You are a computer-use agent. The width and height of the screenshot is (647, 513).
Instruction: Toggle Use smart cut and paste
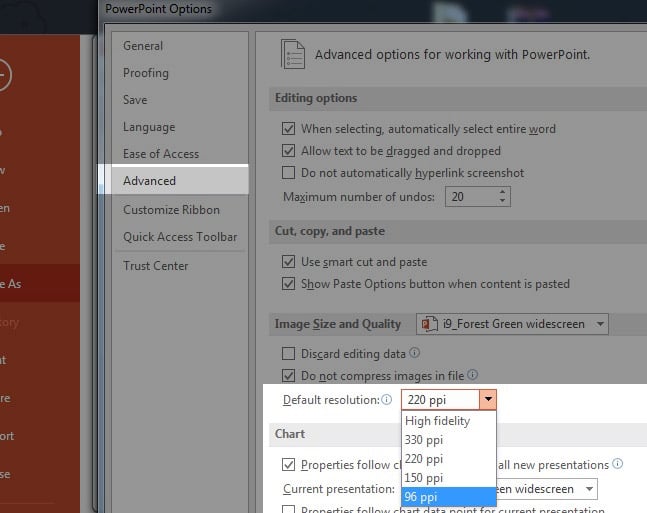click(x=289, y=262)
